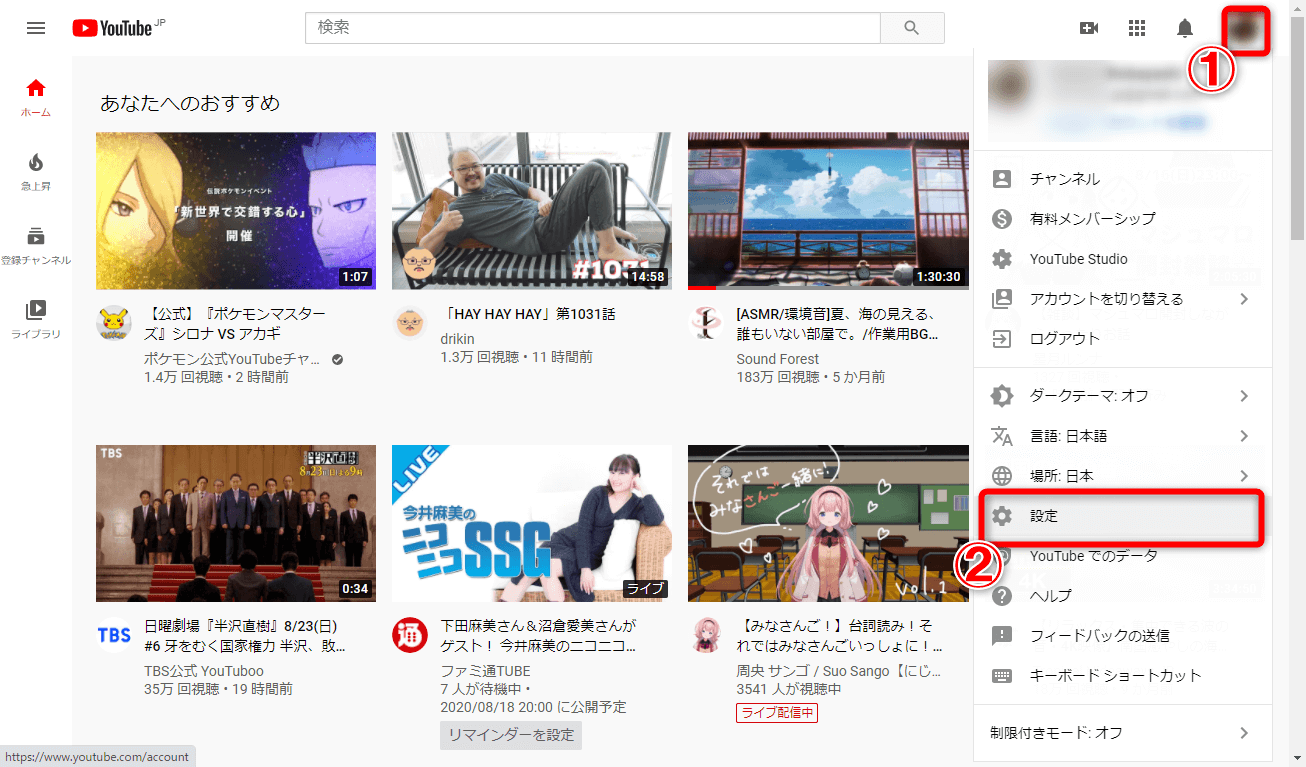Expand the ダークテーマ: オフ arrow

1244,396
